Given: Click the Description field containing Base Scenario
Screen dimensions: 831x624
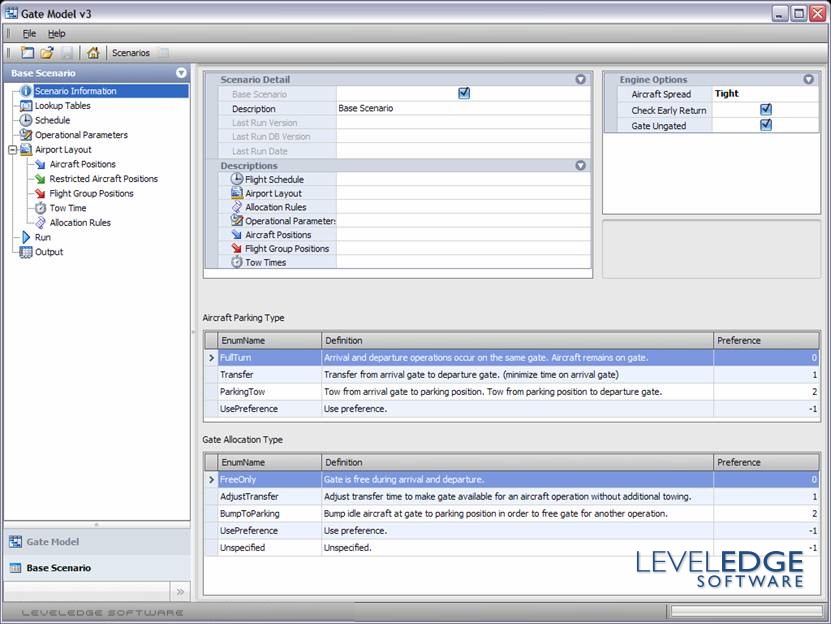Looking at the screenshot, I should [x=462, y=108].
